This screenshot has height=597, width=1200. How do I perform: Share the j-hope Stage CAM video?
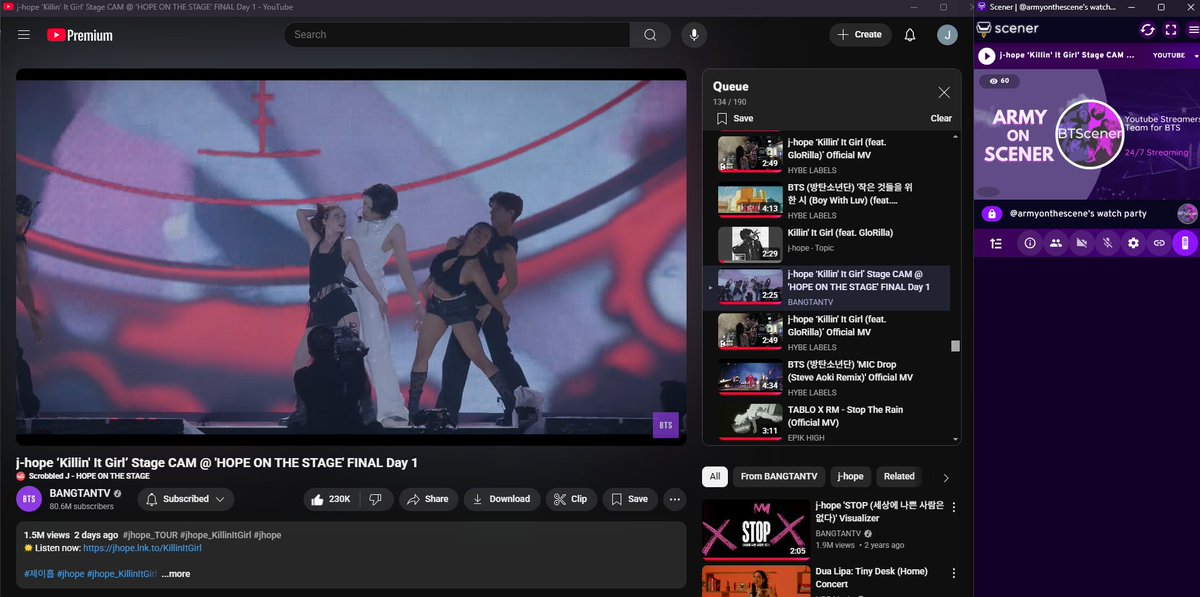[x=428, y=499]
